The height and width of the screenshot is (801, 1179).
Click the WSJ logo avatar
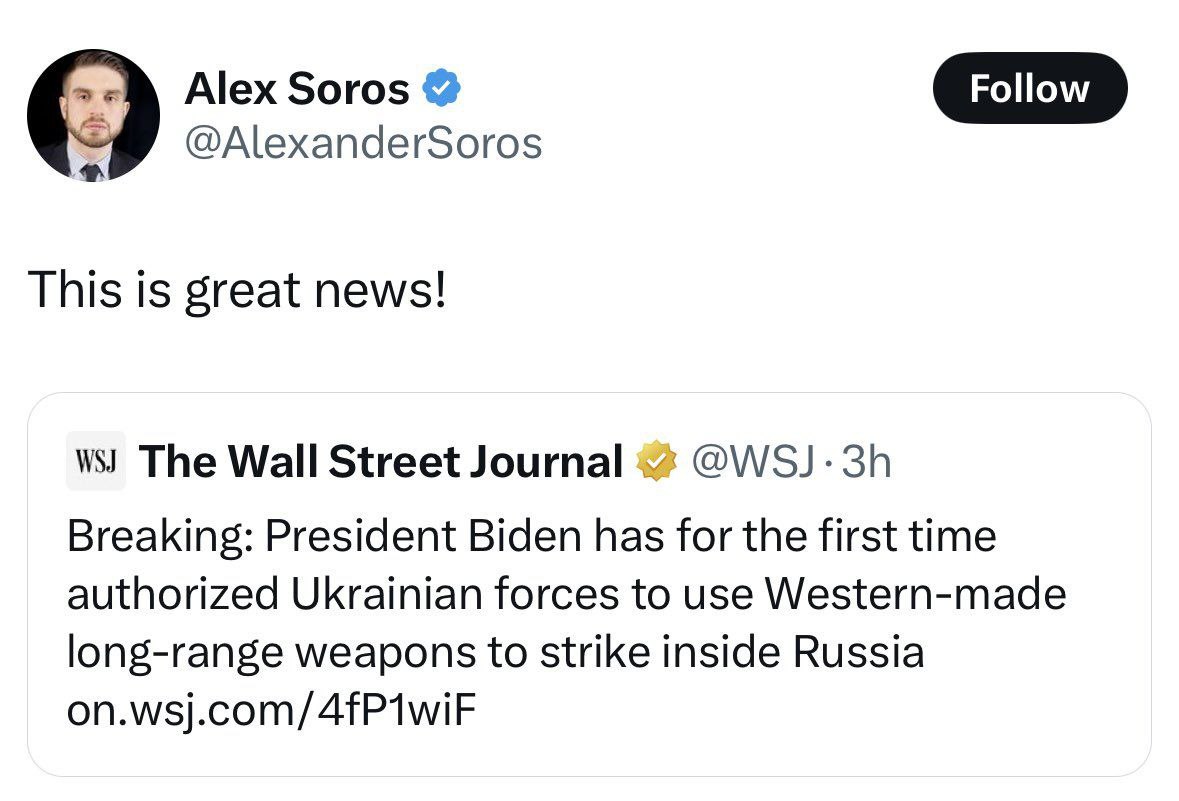95,460
